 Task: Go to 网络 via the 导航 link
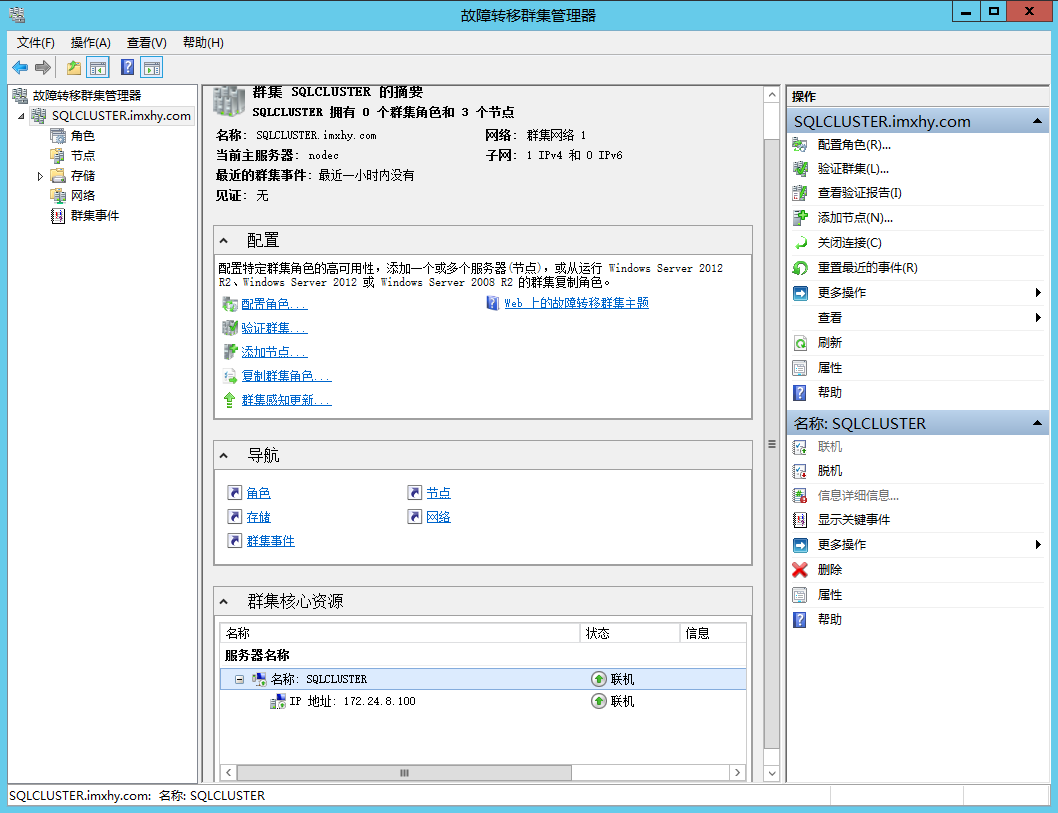(439, 517)
